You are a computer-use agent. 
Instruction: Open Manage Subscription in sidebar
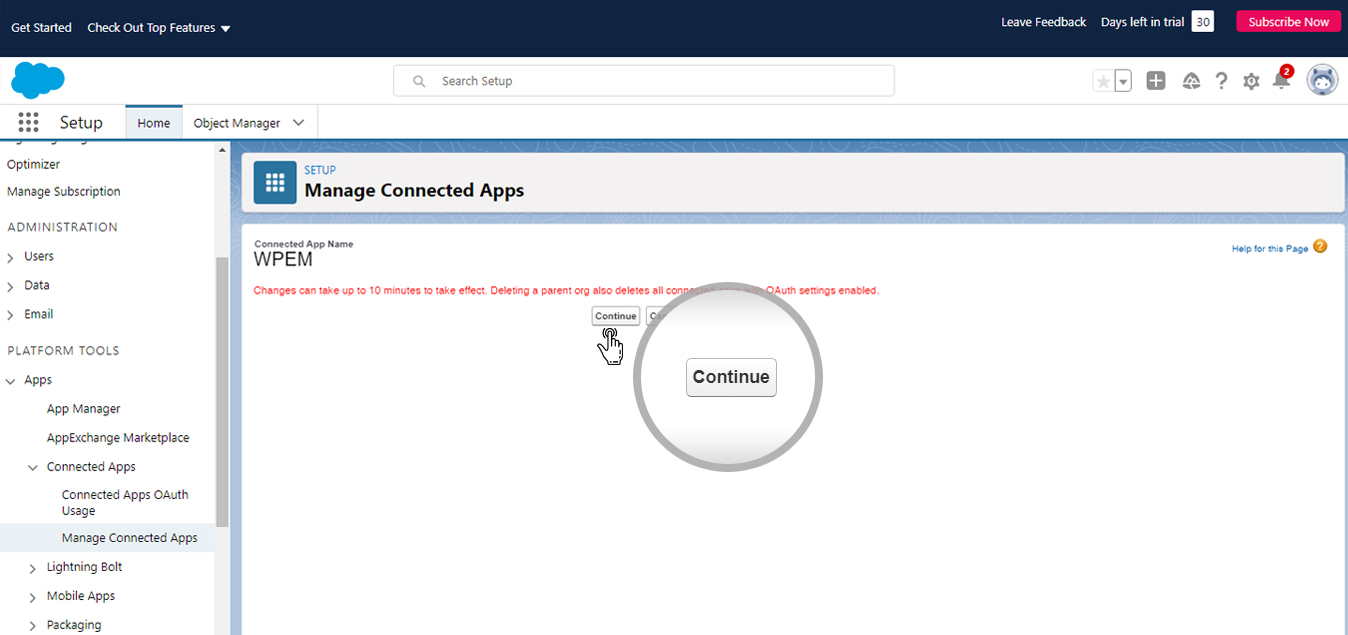pyautogui.click(x=64, y=191)
